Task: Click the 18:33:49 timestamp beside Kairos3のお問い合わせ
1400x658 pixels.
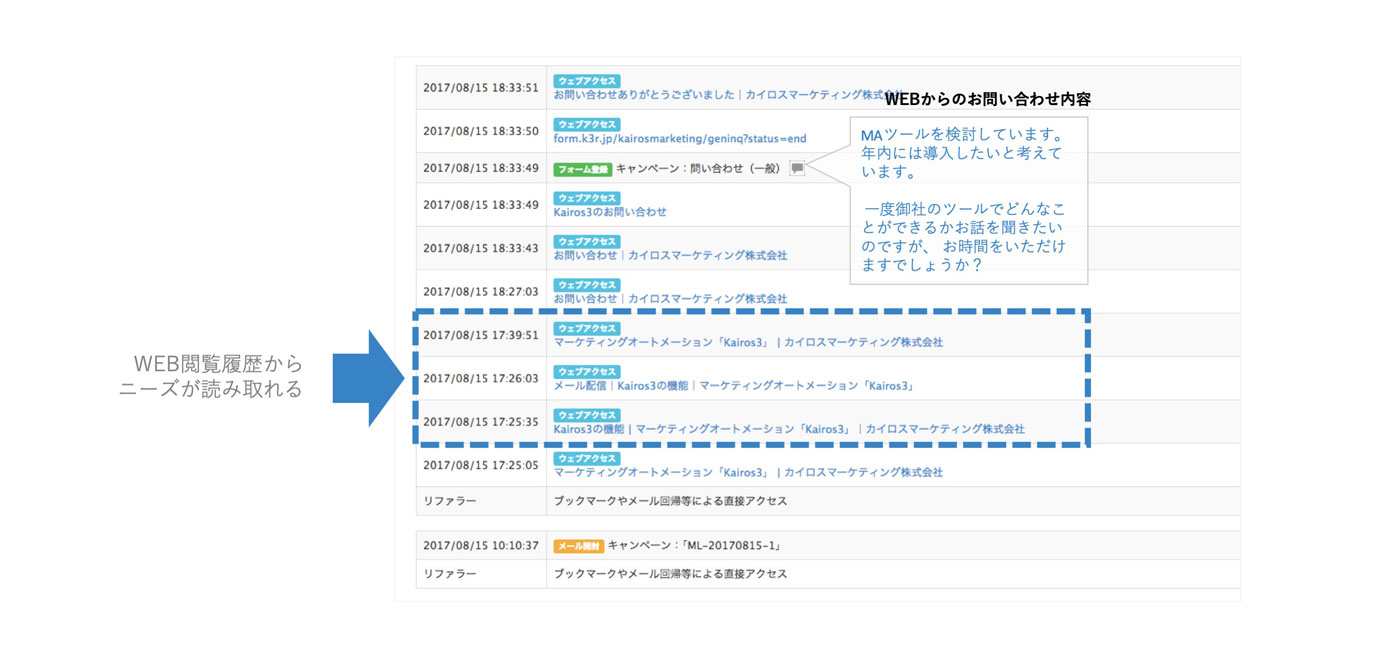Action: tap(481, 205)
